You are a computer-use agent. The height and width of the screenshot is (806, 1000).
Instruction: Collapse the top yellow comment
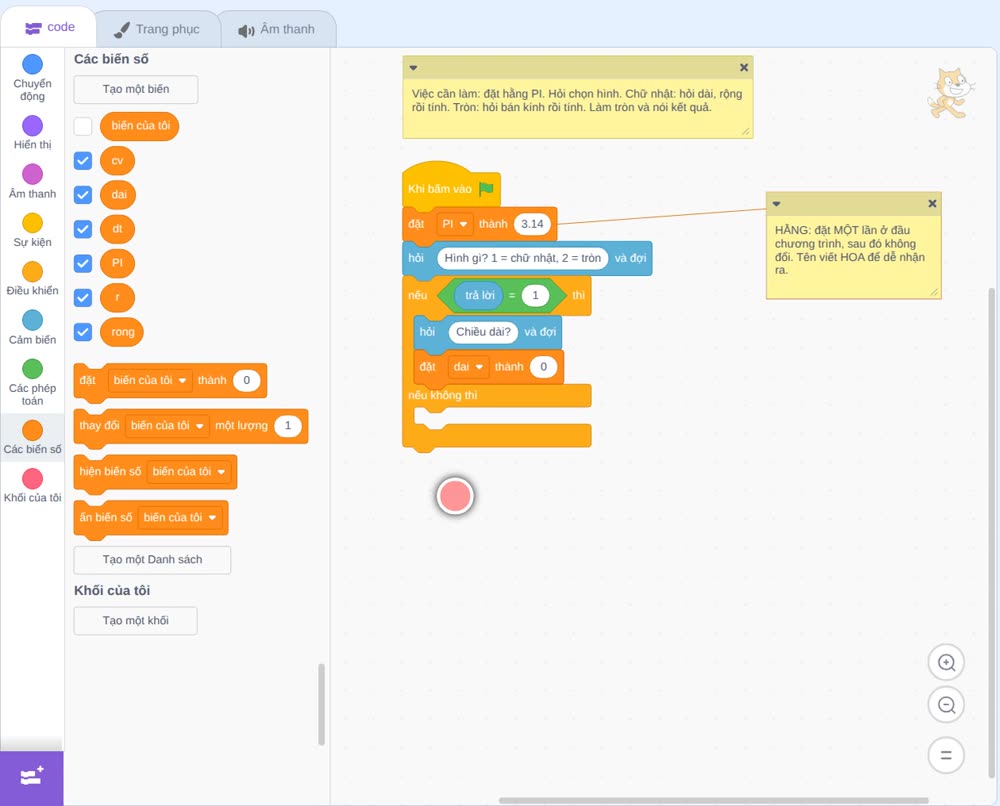(413, 68)
